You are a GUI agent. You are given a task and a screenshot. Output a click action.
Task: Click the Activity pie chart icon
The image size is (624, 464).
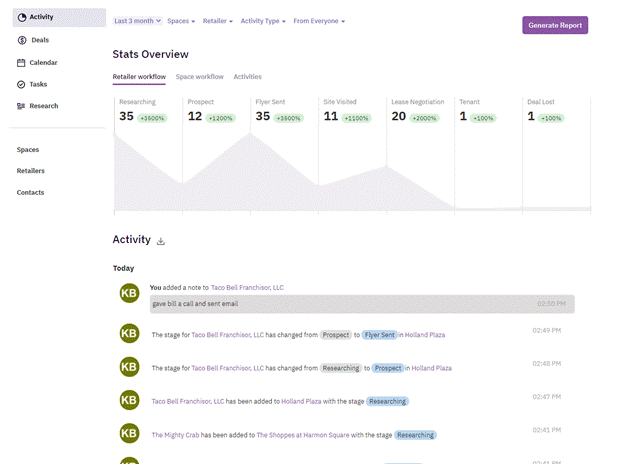click(x=22, y=17)
